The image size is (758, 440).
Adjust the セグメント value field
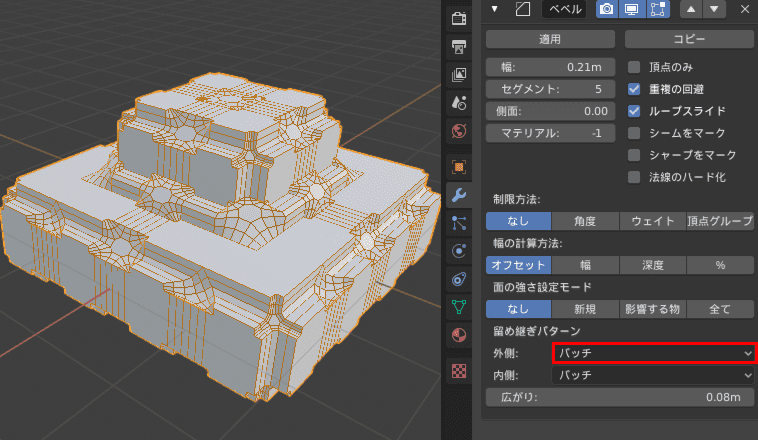[x=550, y=89]
